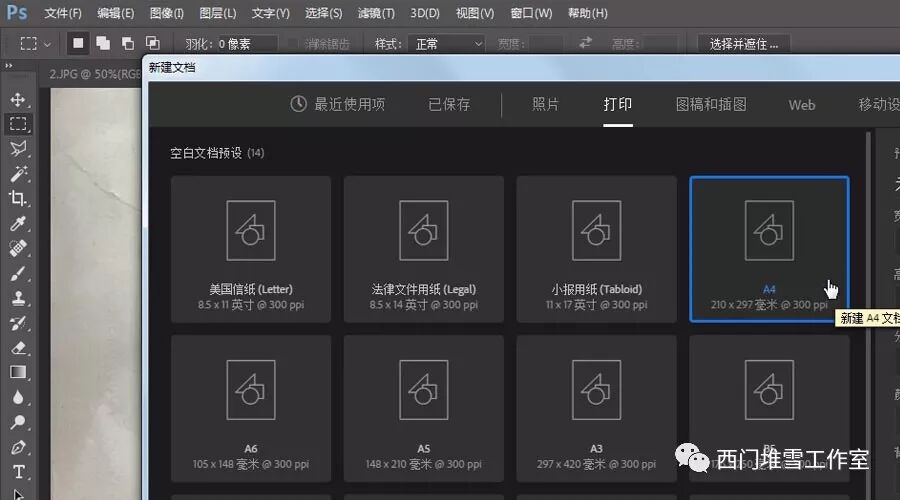Click the Photoshop Ps logo

click(x=16, y=12)
